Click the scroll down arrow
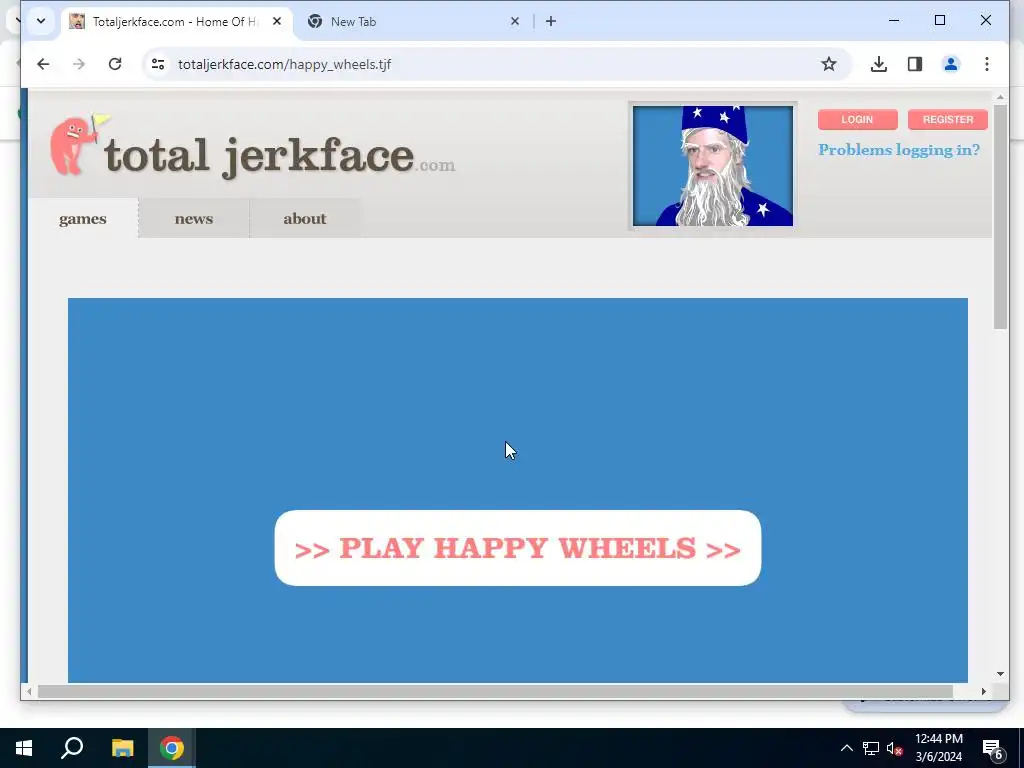The width and height of the screenshot is (1024, 768). click(x=1000, y=673)
